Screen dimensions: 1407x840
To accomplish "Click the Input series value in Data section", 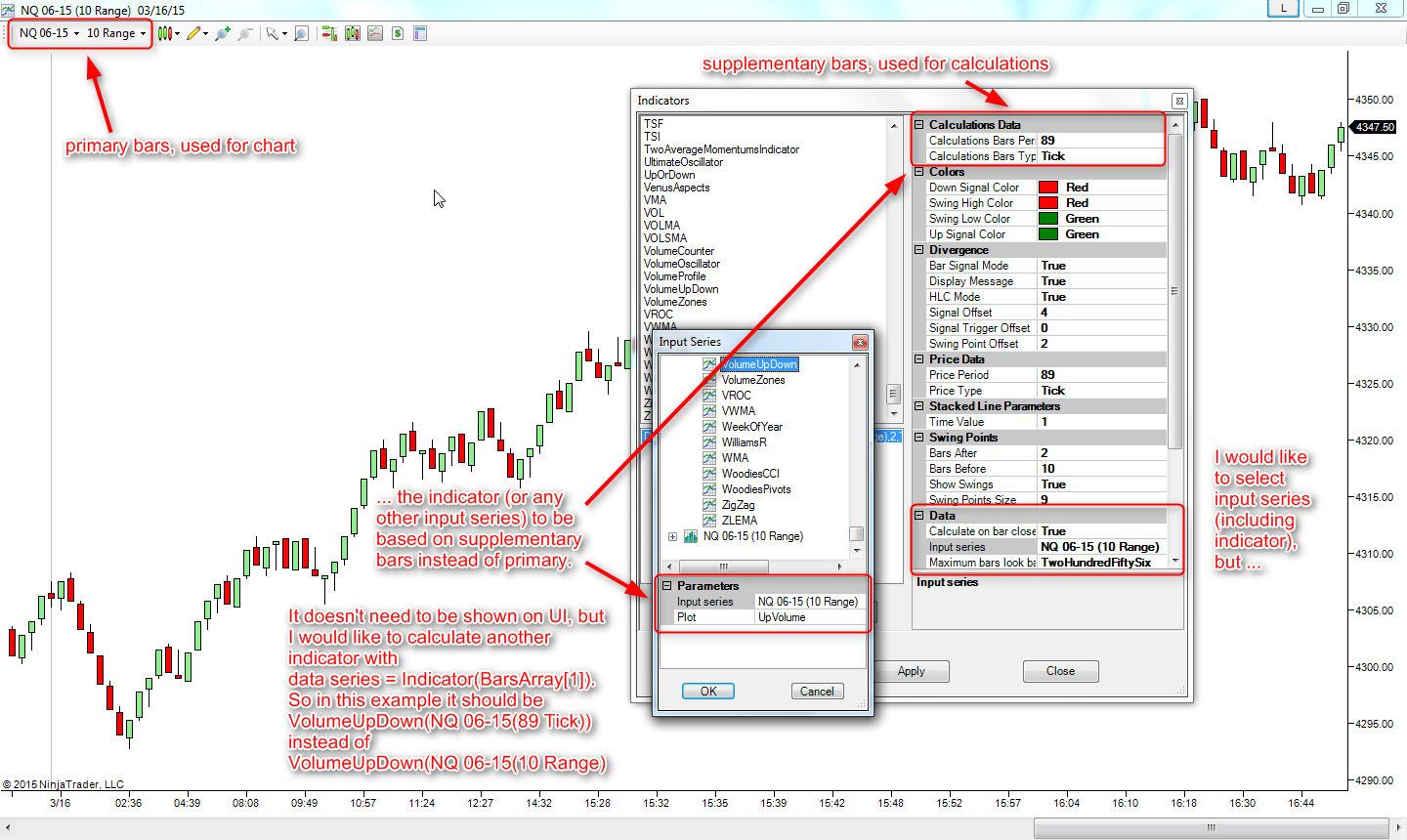I will pos(1101,547).
